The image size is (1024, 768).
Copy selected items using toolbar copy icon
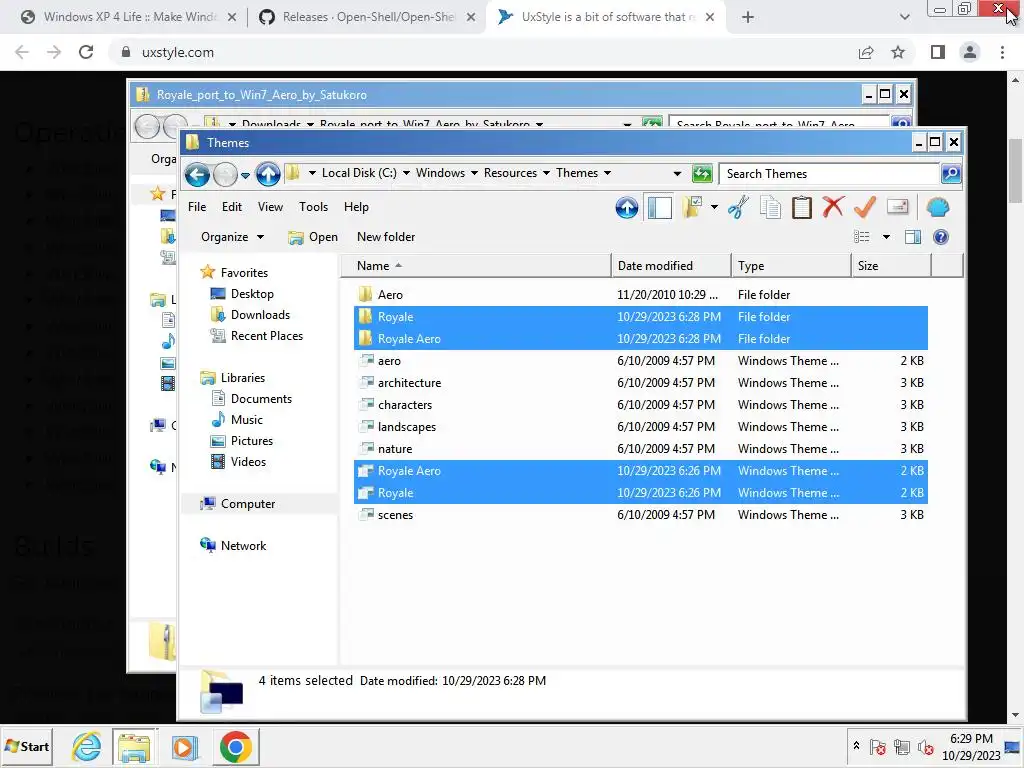771,208
